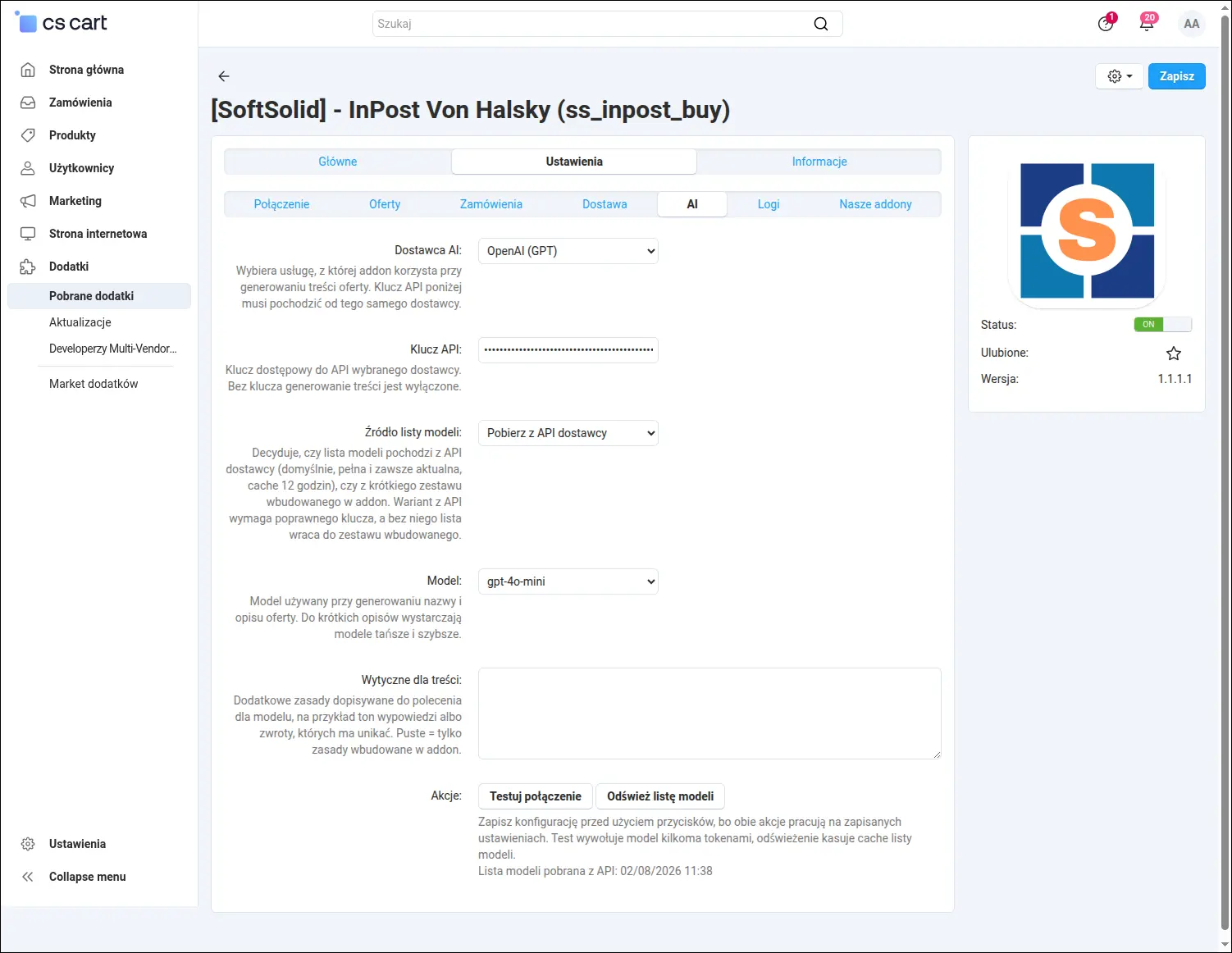Open the AA user avatar menu
1232x953 pixels.
pyautogui.click(x=1192, y=24)
